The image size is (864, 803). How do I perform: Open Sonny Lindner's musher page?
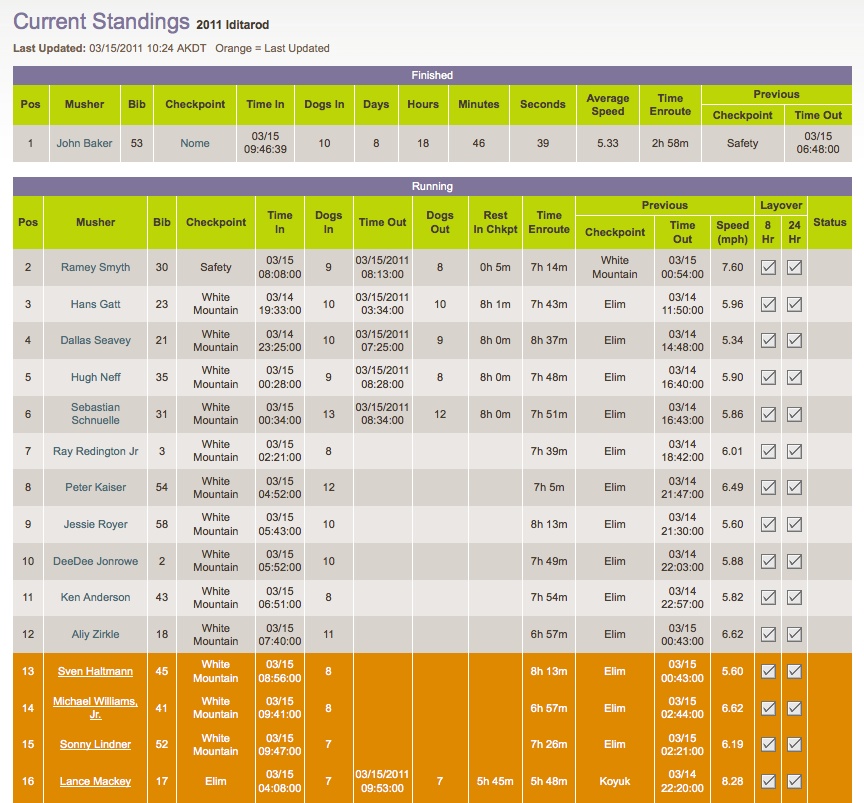(x=95, y=745)
